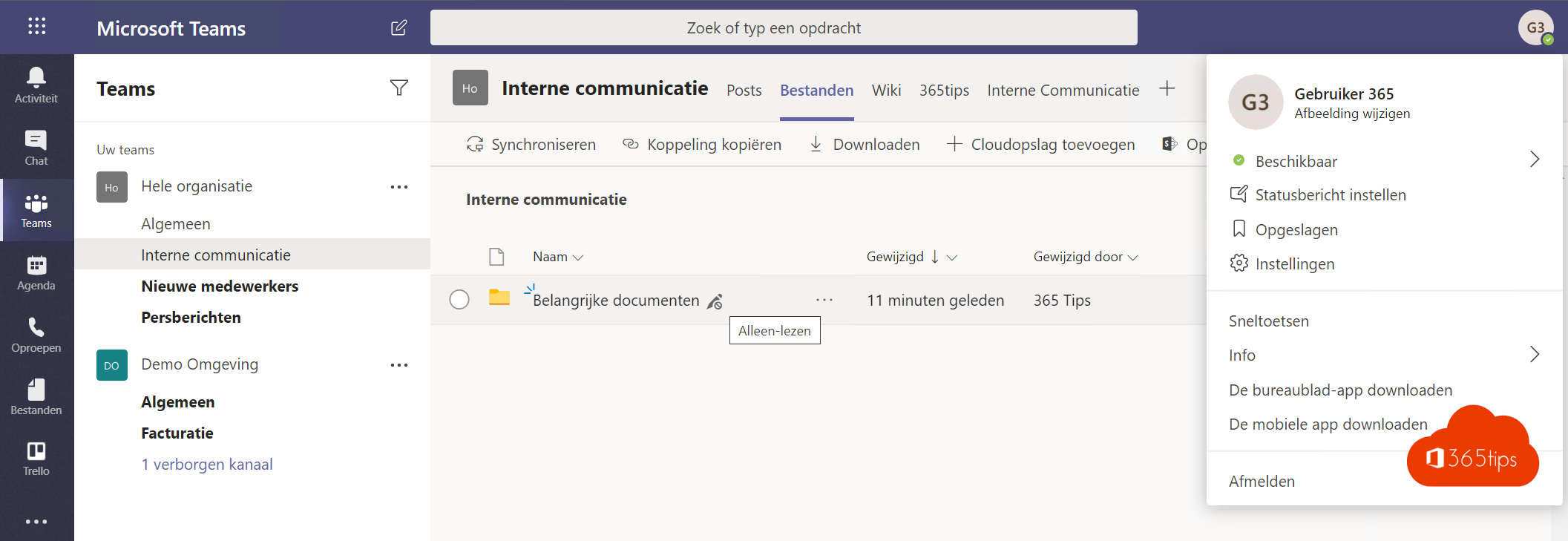This screenshot has width=1568, height=541.
Task: Choose Statusbericht instellen in profile menu
Action: pos(1318,194)
